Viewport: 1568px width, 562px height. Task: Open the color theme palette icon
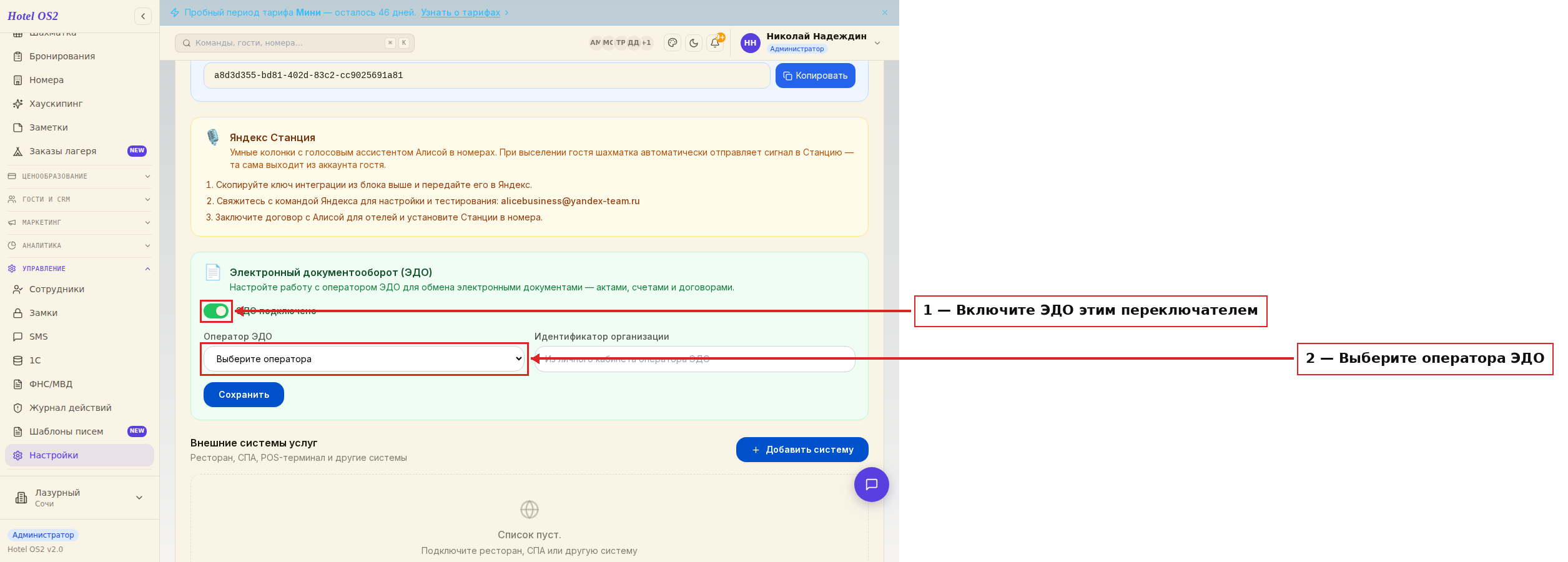click(673, 43)
